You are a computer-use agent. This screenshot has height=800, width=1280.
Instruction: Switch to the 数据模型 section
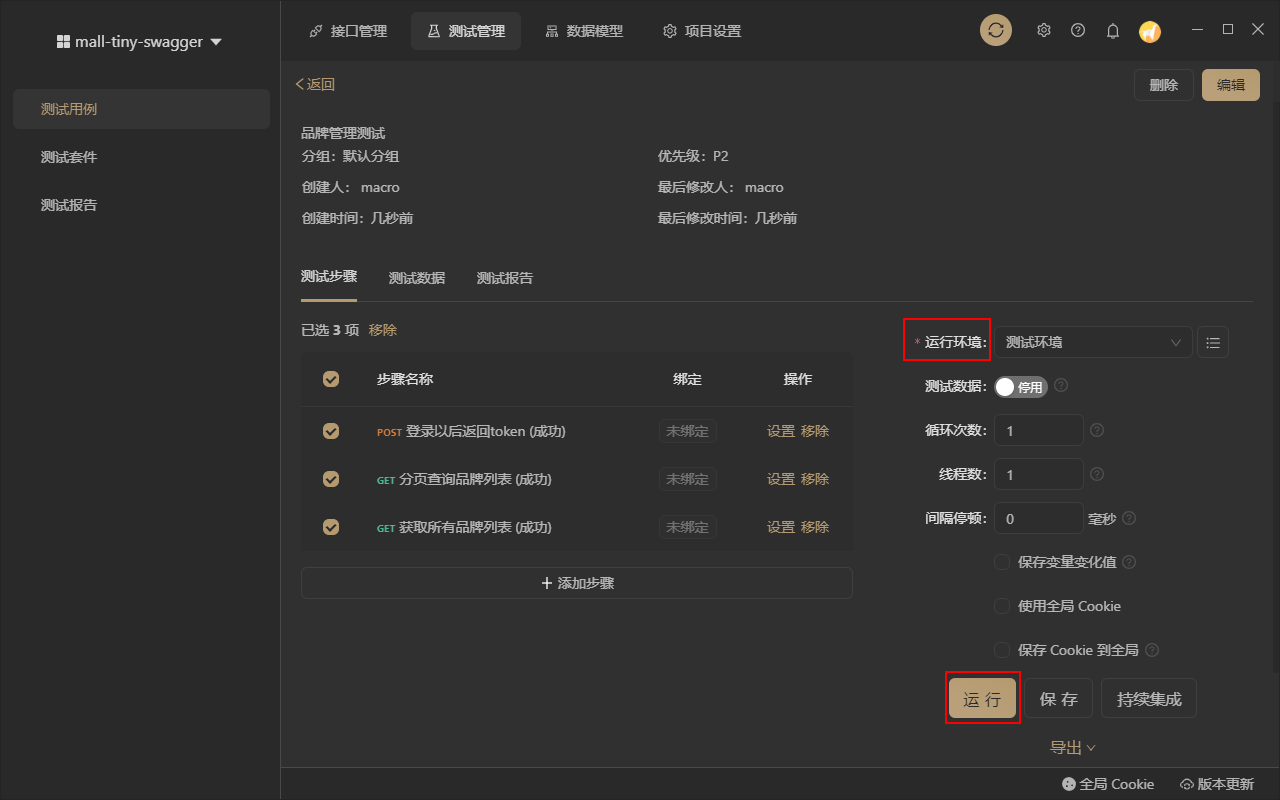tap(585, 30)
